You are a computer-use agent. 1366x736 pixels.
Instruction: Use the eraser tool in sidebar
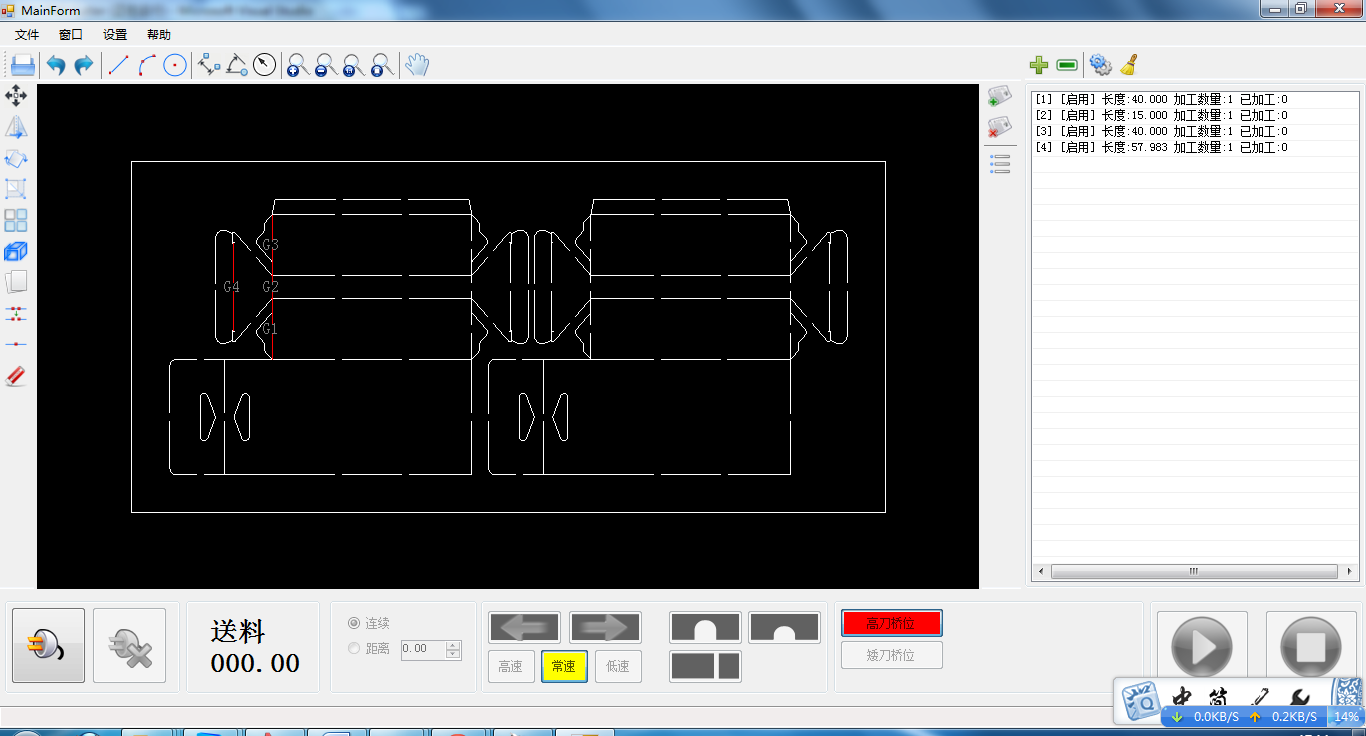pyautogui.click(x=16, y=376)
